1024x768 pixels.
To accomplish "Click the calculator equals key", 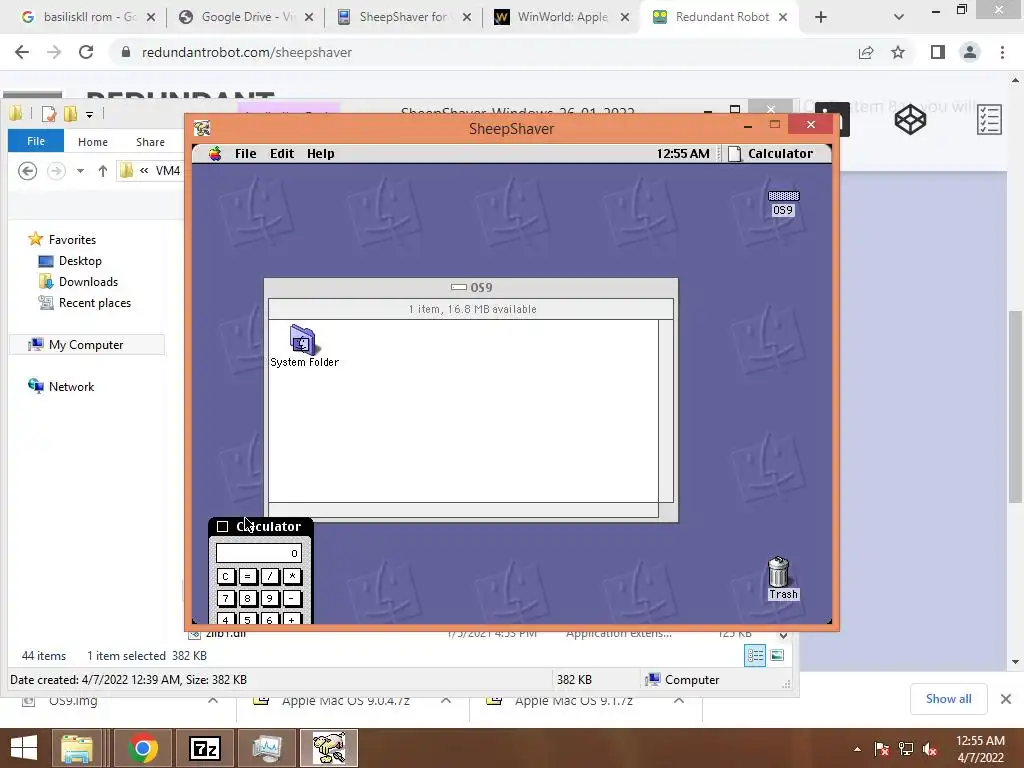I will pyautogui.click(x=248, y=577).
